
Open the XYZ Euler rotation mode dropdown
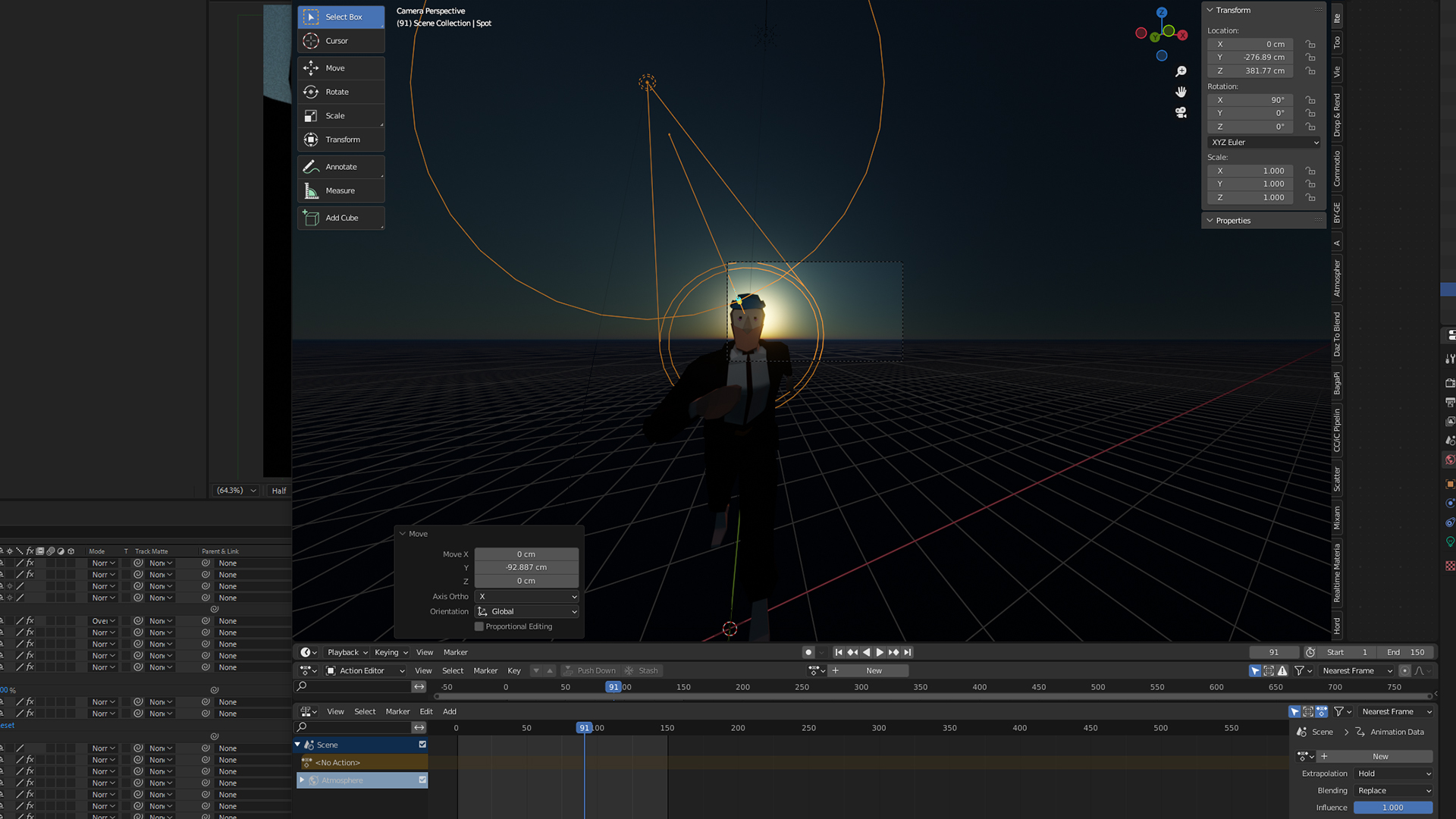[1264, 143]
